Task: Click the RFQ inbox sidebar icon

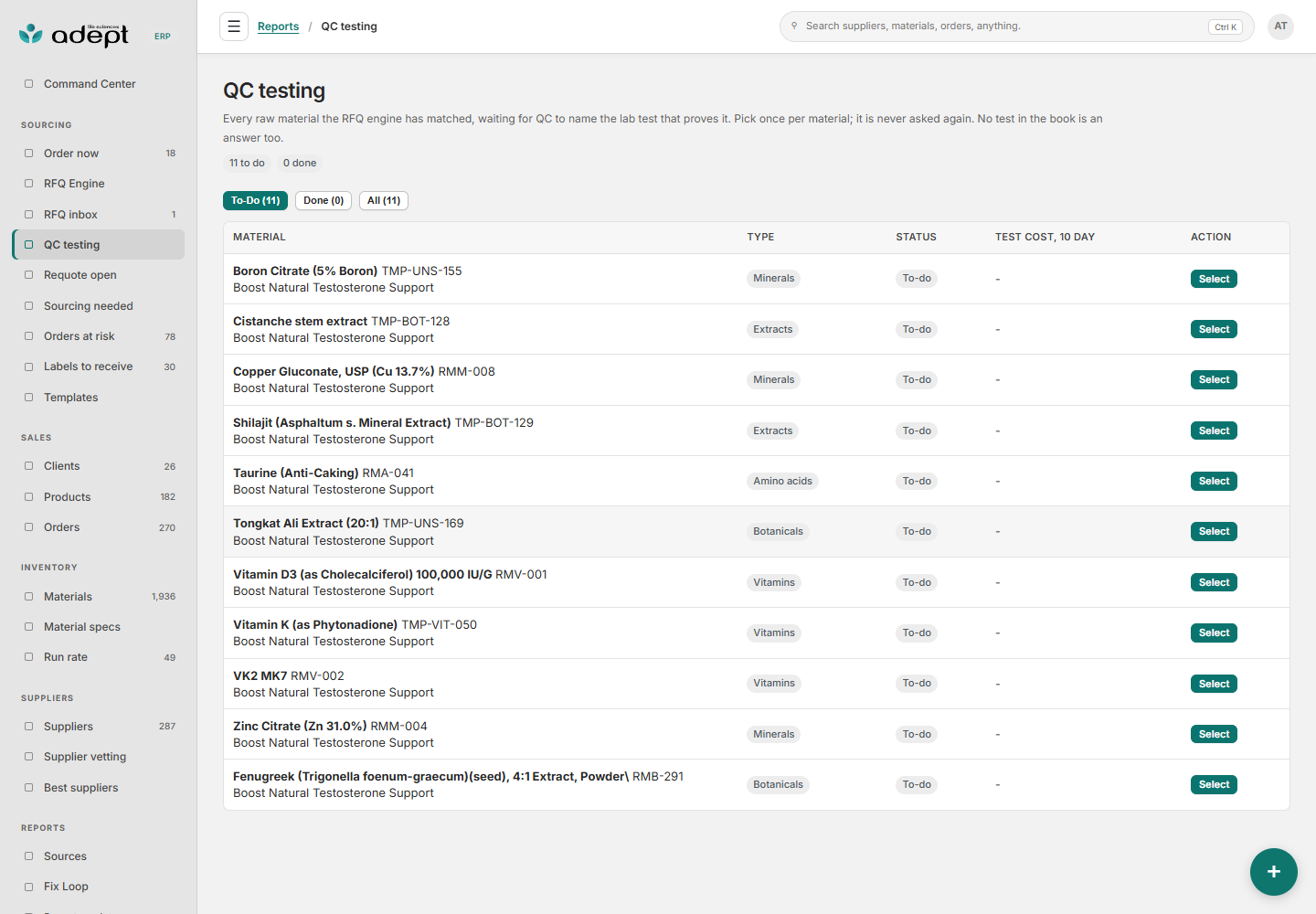Action: 28,215
